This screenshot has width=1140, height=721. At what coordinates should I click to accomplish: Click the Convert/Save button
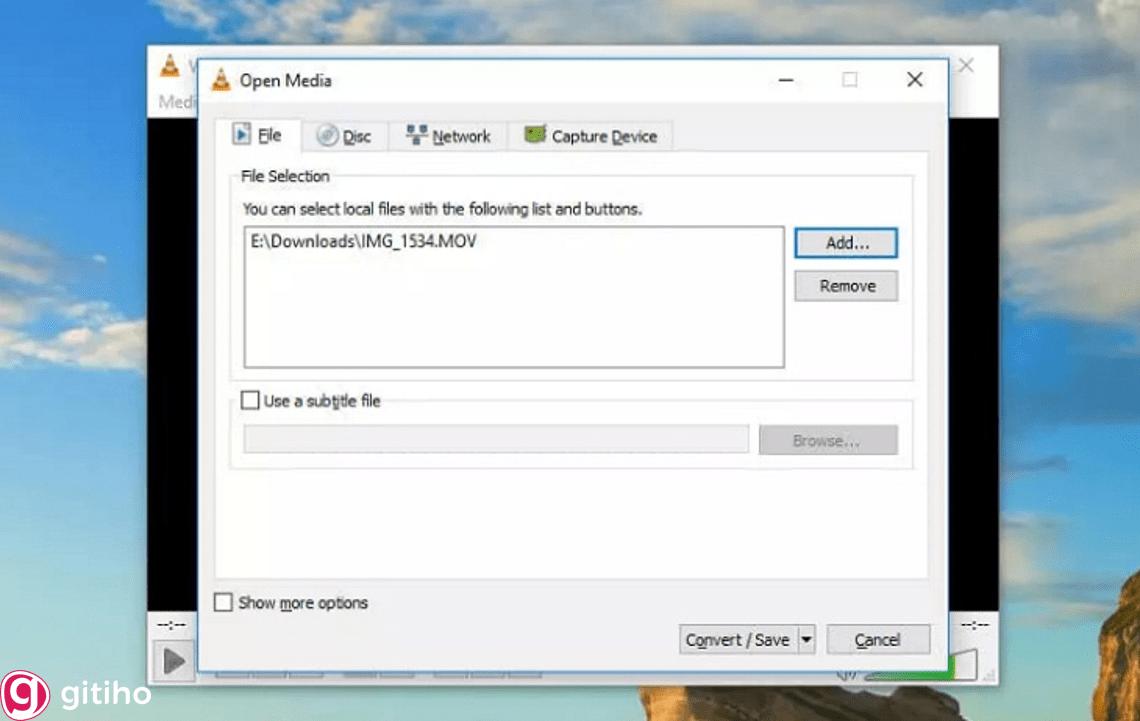tap(738, 639)
